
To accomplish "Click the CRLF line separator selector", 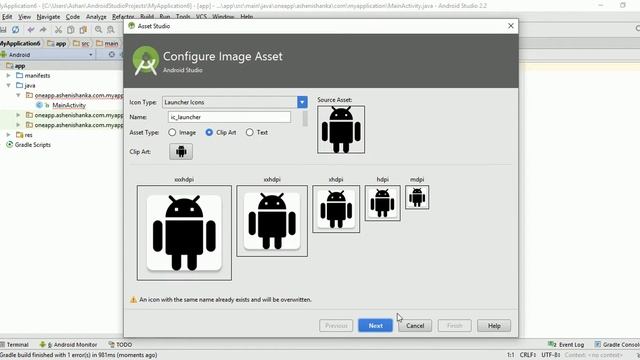I will (527, 355).
